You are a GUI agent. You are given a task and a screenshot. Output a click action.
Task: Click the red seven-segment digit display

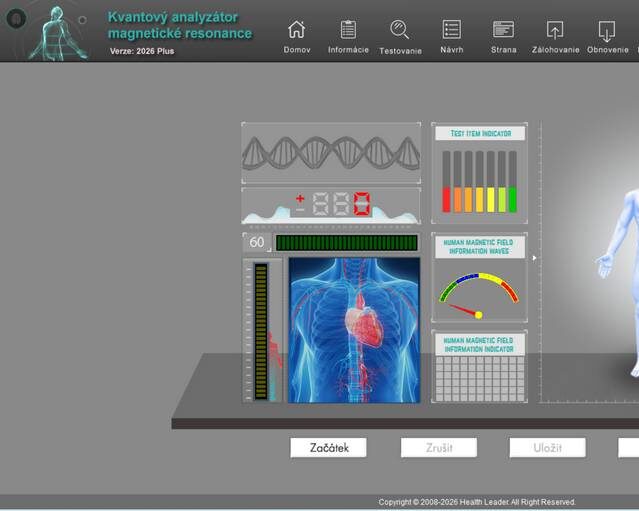coord(362,204)
